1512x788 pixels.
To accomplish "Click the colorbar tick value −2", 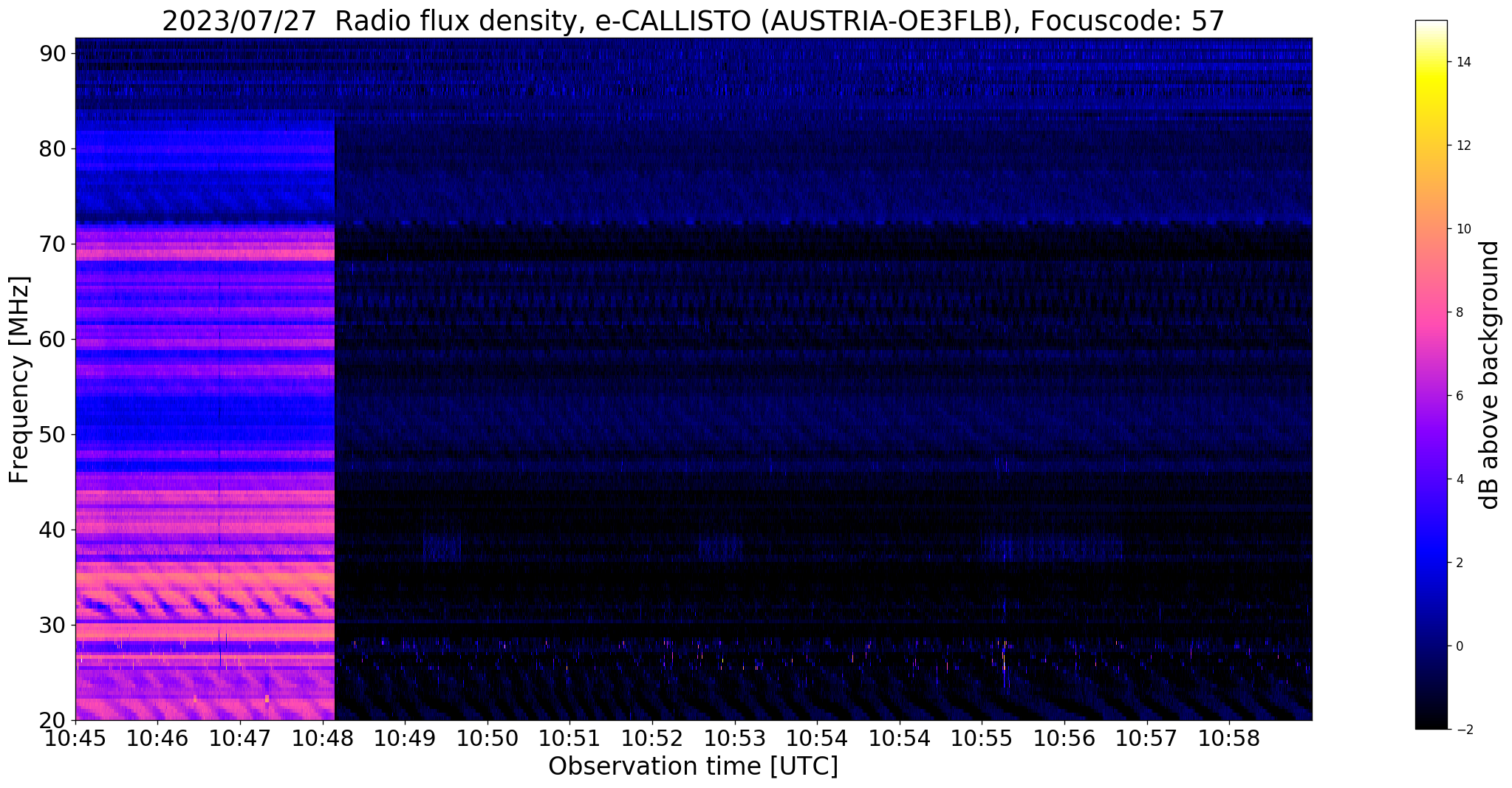I will click(1463, 730).
